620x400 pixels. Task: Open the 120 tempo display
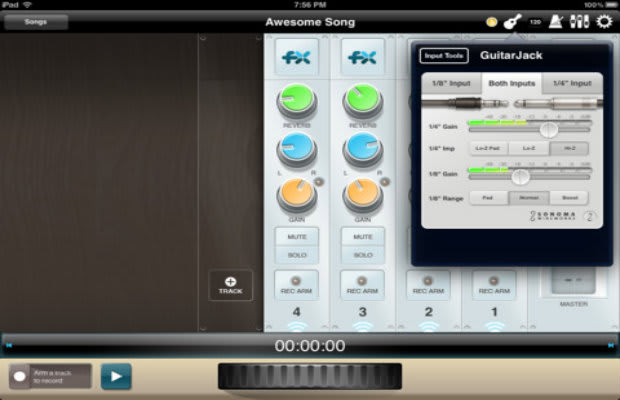[535, 22]
